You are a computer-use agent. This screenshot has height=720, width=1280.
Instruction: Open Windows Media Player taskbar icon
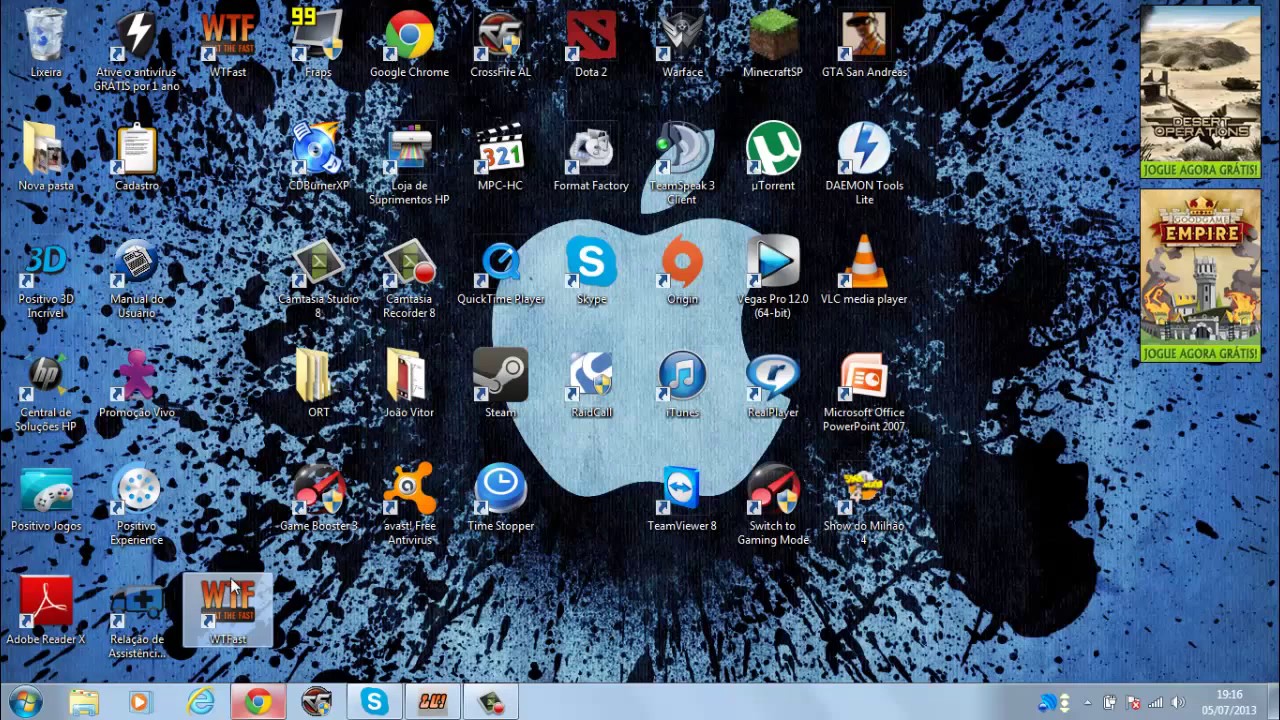[x=140, y=702]
